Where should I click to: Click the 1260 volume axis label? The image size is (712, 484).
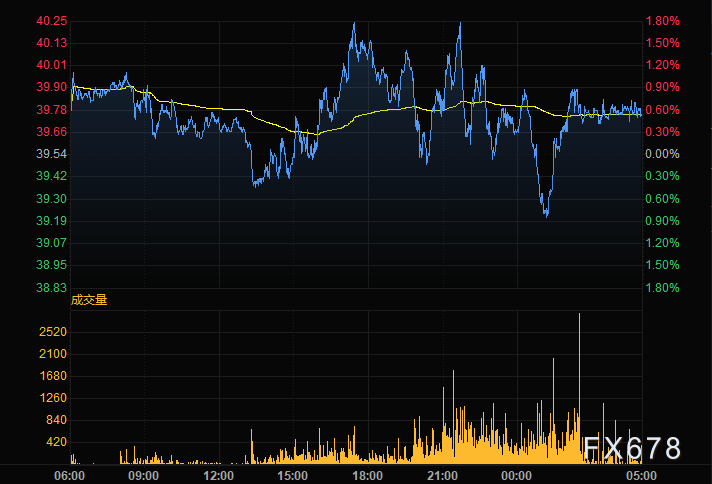pos(53,398)
